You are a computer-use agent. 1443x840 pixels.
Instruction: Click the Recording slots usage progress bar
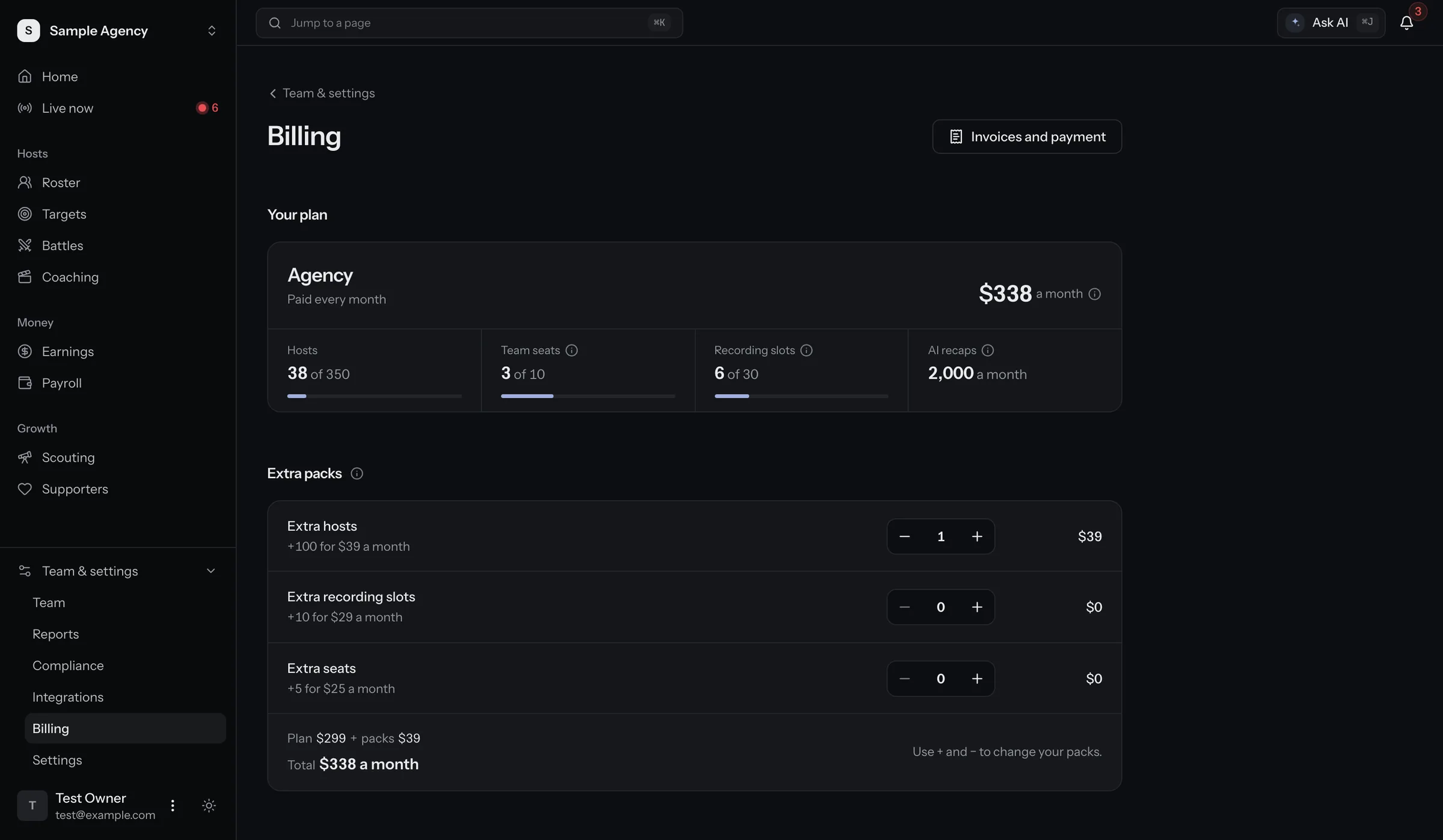tap(801, 396)
